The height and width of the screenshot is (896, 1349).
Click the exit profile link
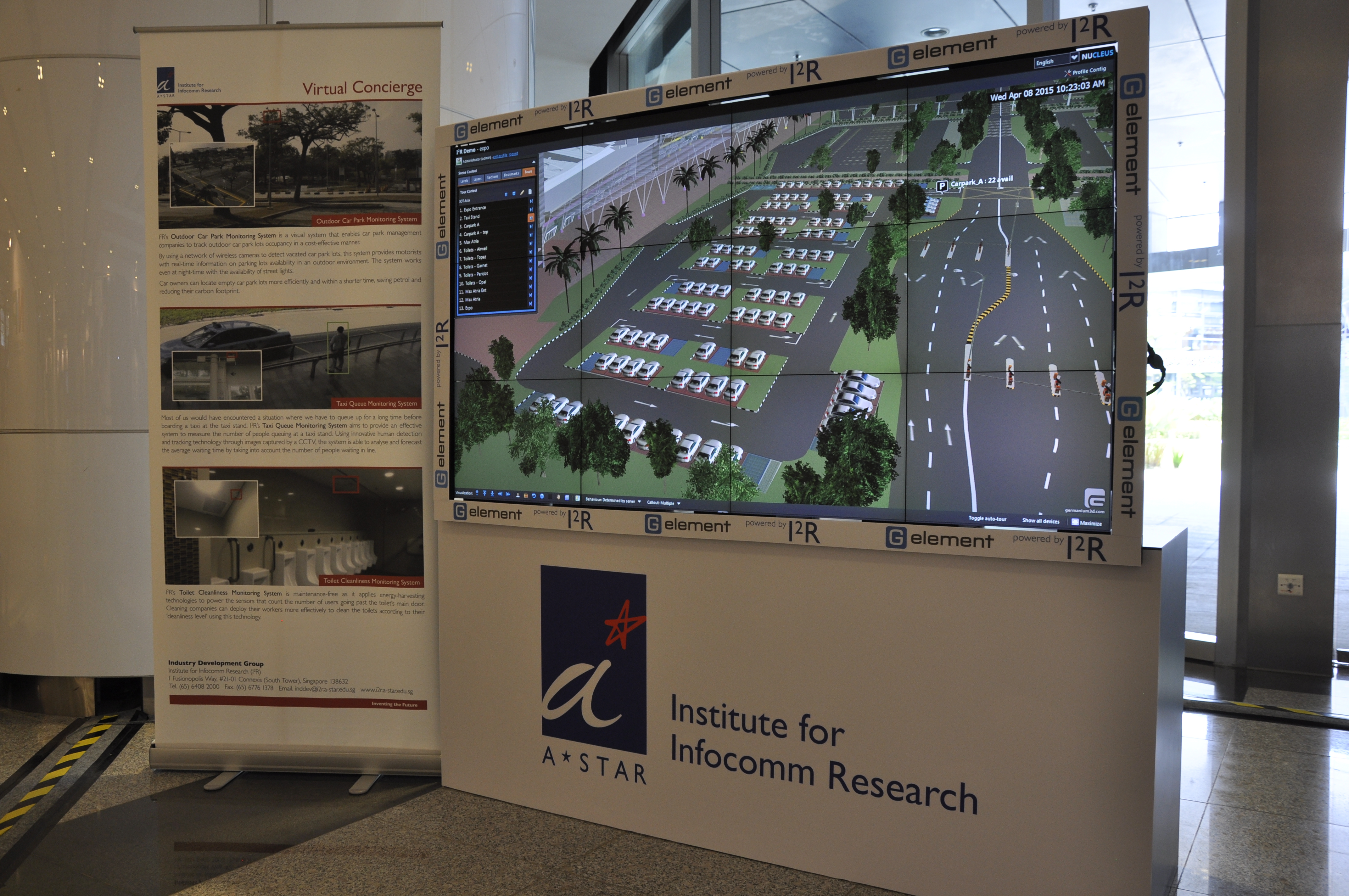(x=501, y=156)
